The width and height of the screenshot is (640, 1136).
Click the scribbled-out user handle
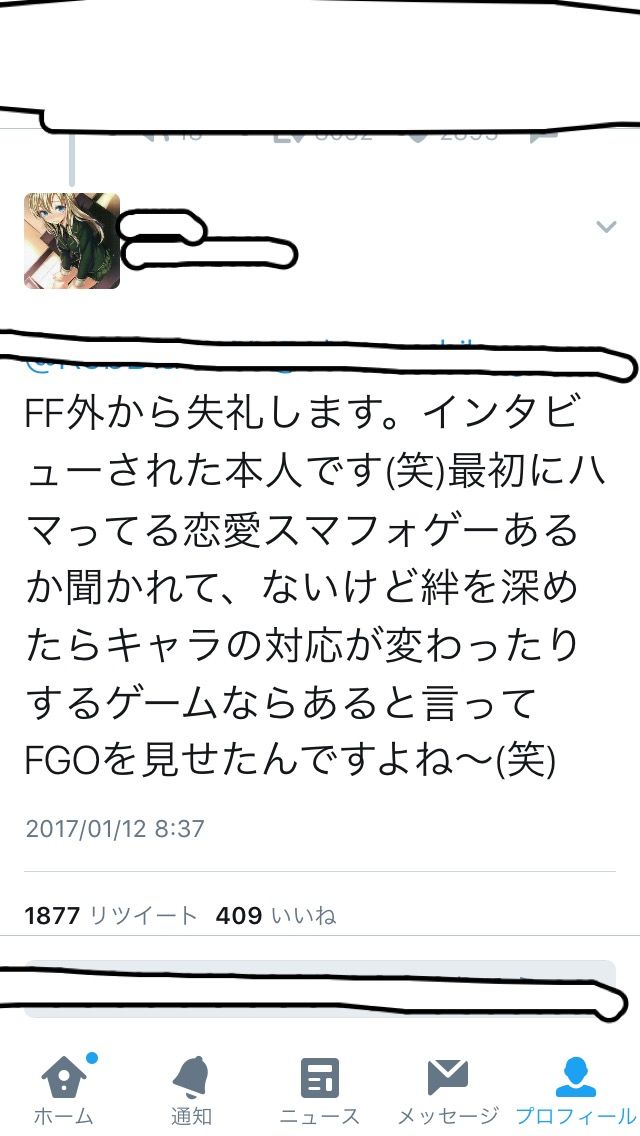[x=208, y=254]
